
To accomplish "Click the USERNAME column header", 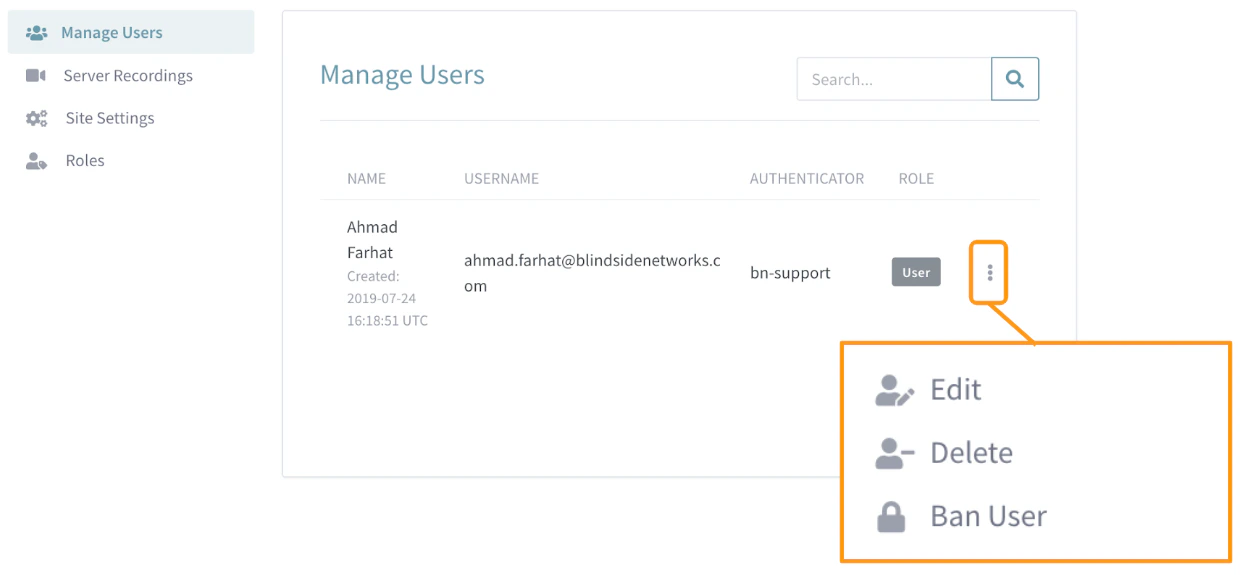I will point(501,178).
